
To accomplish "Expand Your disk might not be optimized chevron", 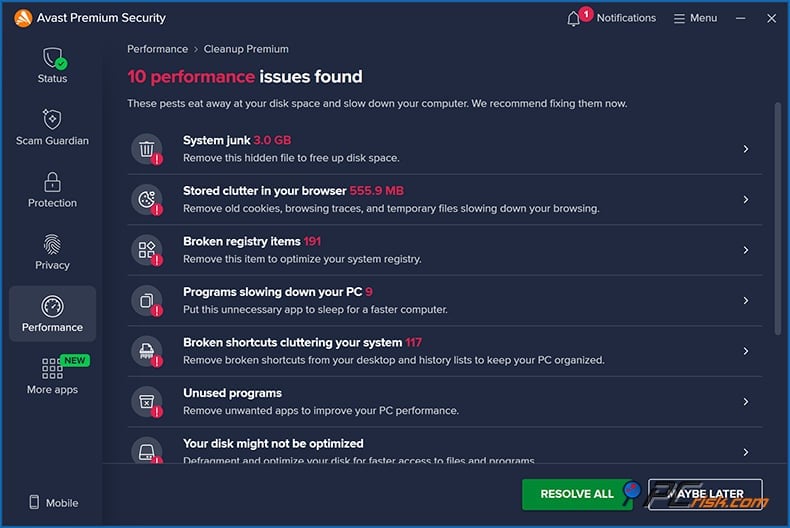I will (746, 452).
